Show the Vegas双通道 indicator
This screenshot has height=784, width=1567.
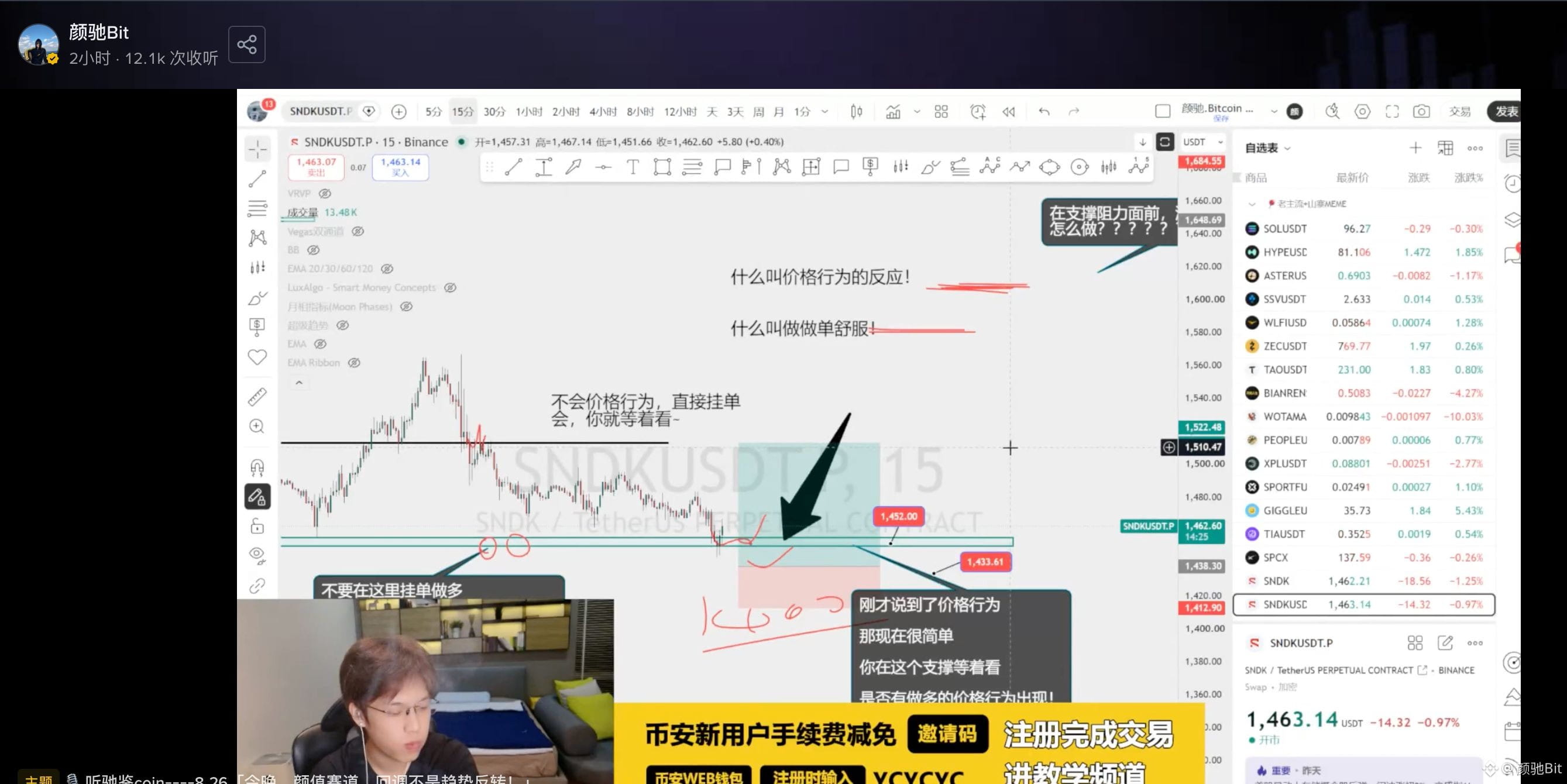point(358,231)
